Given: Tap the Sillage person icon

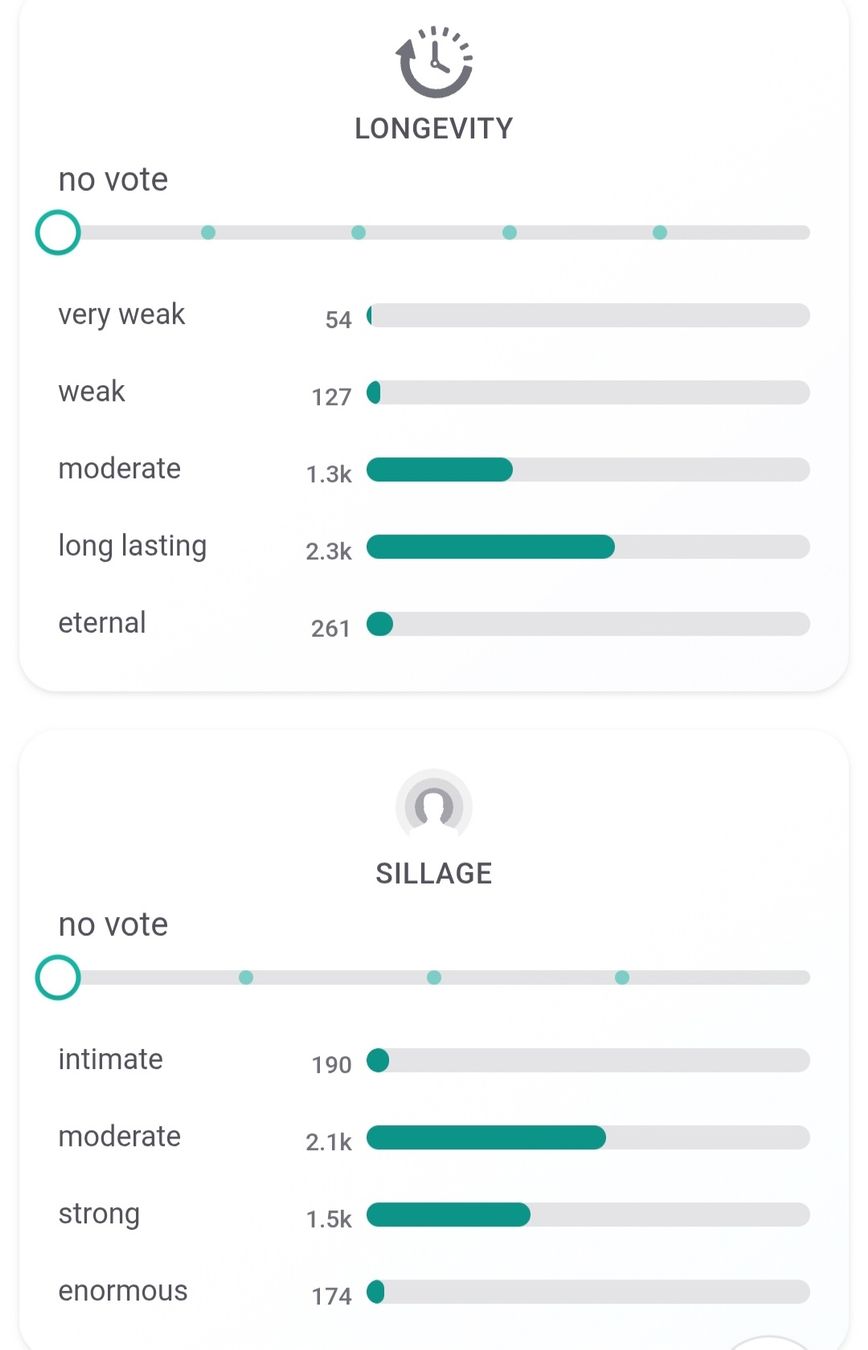Looking at the screenshot, I should (x=434, y=806).
